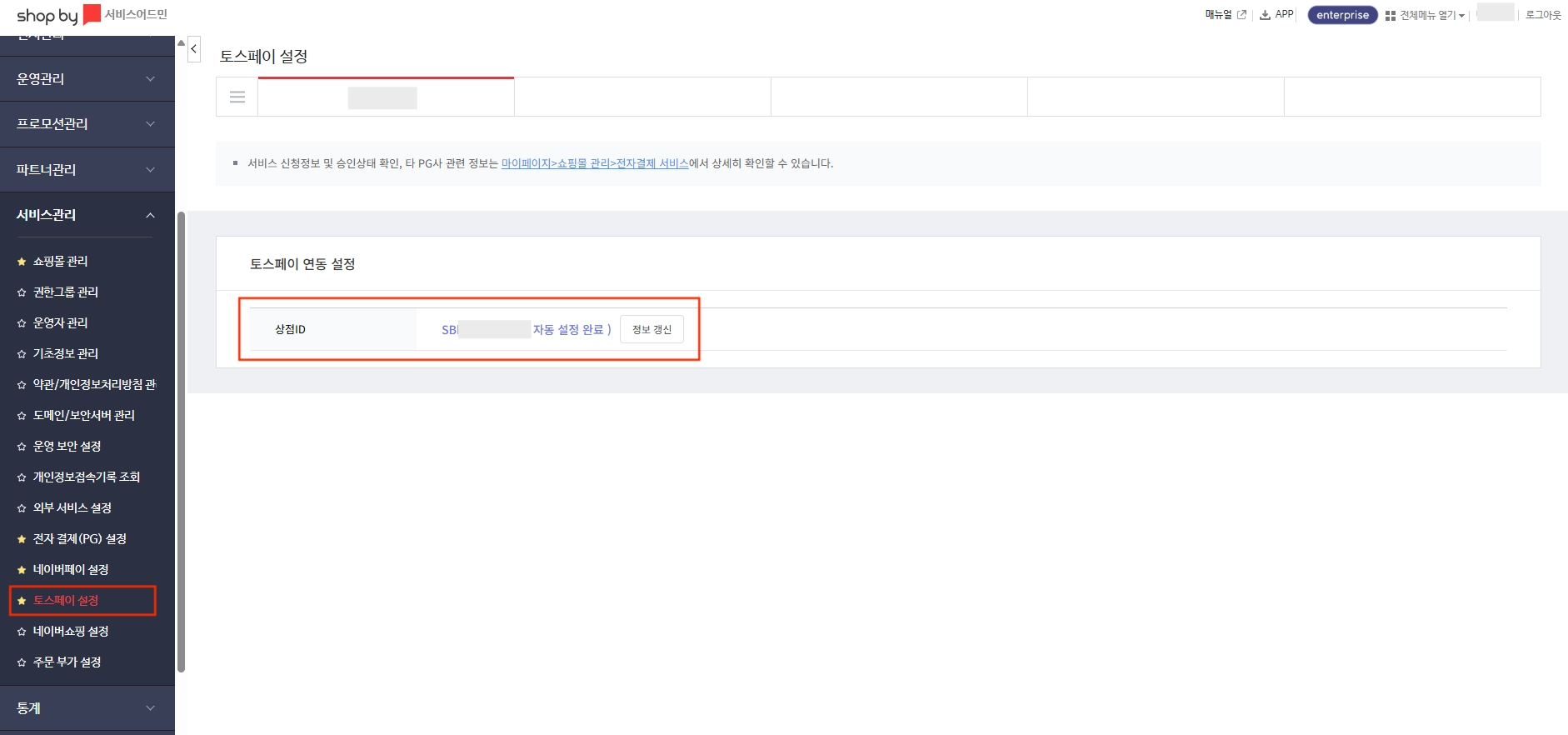Screen dimensions: 1568x735
Task: Toggle favorite star for 운영 보안 설정
Action: pyautogui.click(x=22, y=447)
